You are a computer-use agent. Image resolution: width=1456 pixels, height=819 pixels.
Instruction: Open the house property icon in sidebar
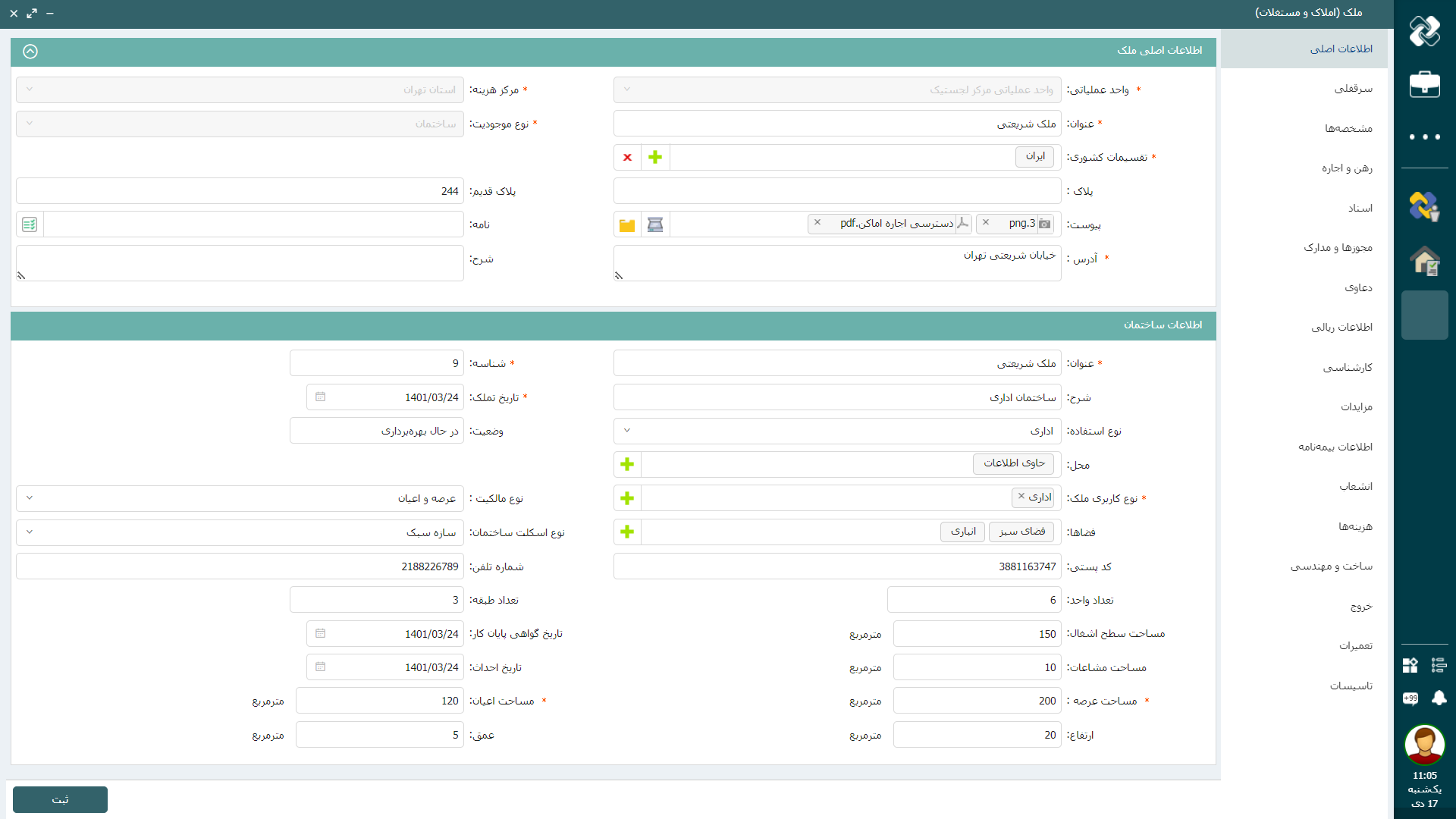(x=1424, y=261)
